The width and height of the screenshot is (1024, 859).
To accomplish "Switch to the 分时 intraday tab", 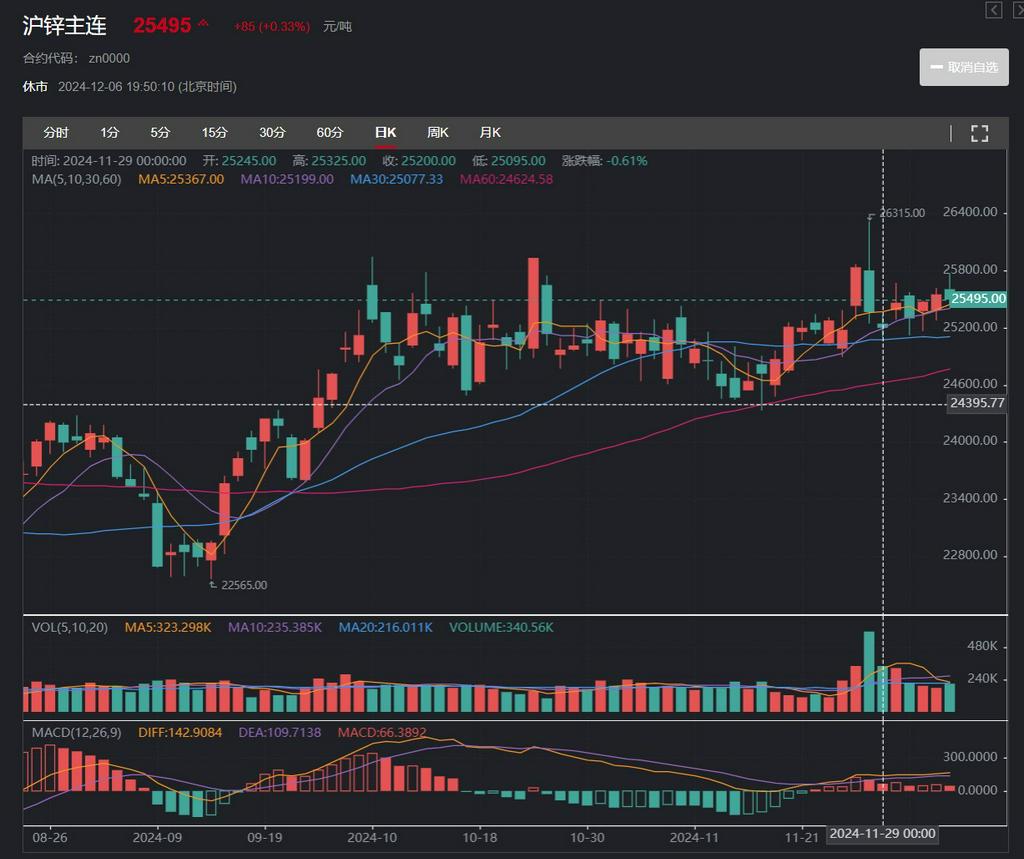I will point(56,133).
